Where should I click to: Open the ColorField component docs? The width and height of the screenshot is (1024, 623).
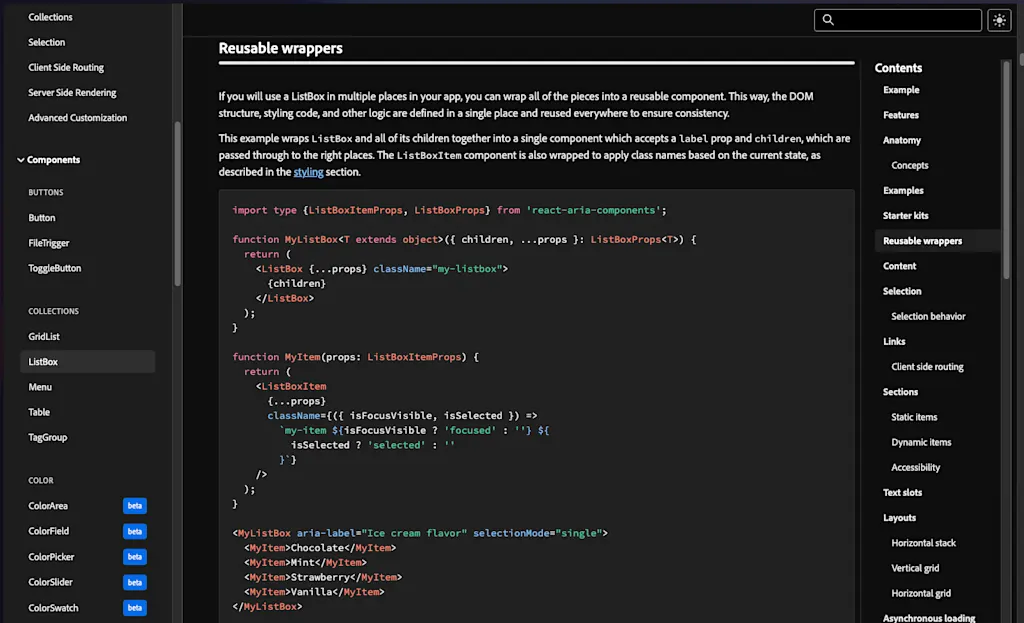pos(48,532)
